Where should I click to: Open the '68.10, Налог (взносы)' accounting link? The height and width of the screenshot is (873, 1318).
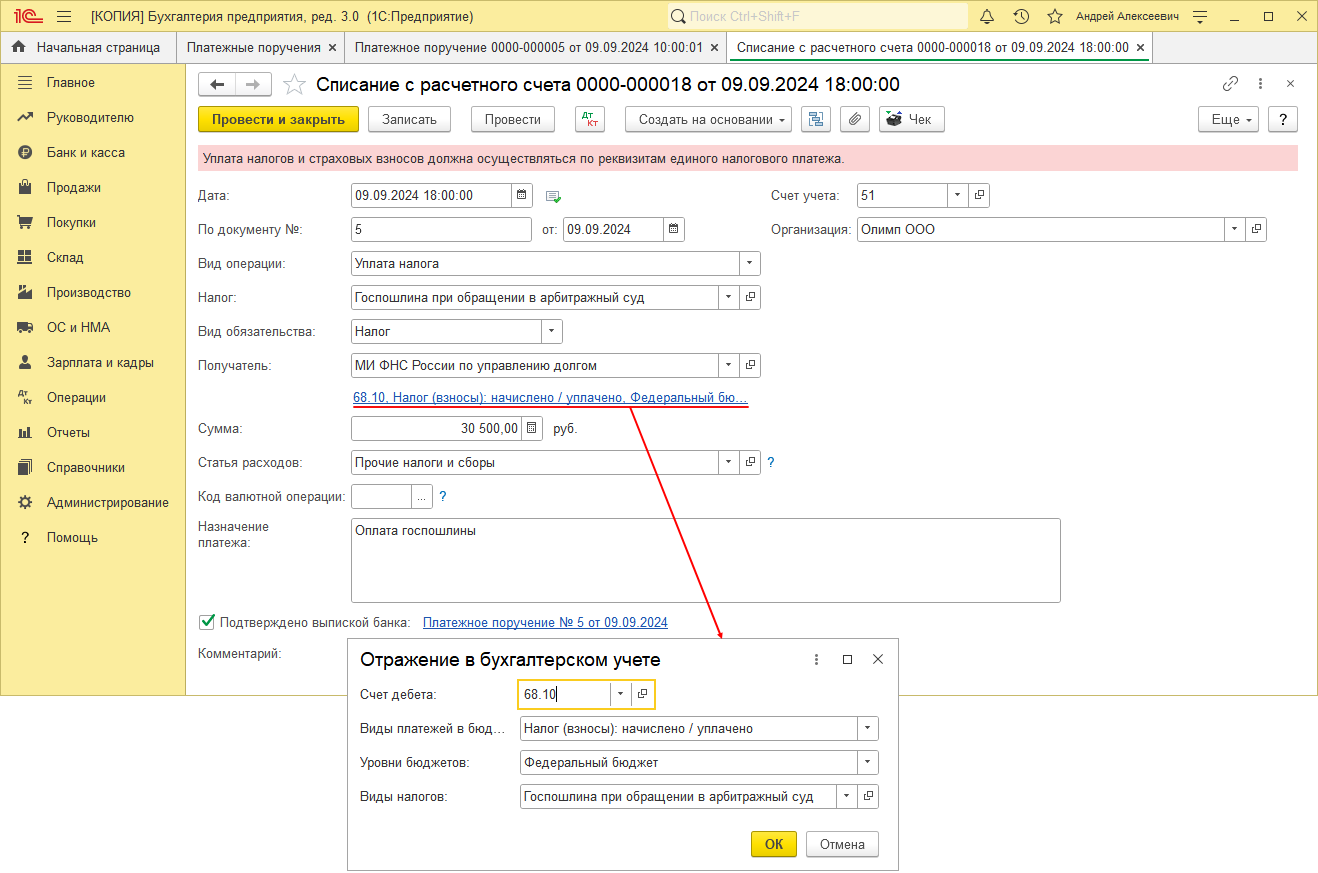(550, 398)
